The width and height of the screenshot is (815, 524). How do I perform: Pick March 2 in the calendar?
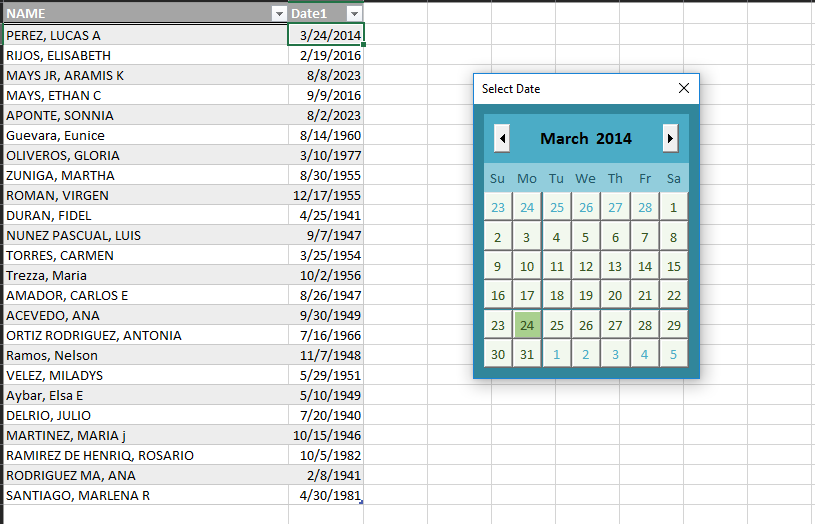coord(498,237)
